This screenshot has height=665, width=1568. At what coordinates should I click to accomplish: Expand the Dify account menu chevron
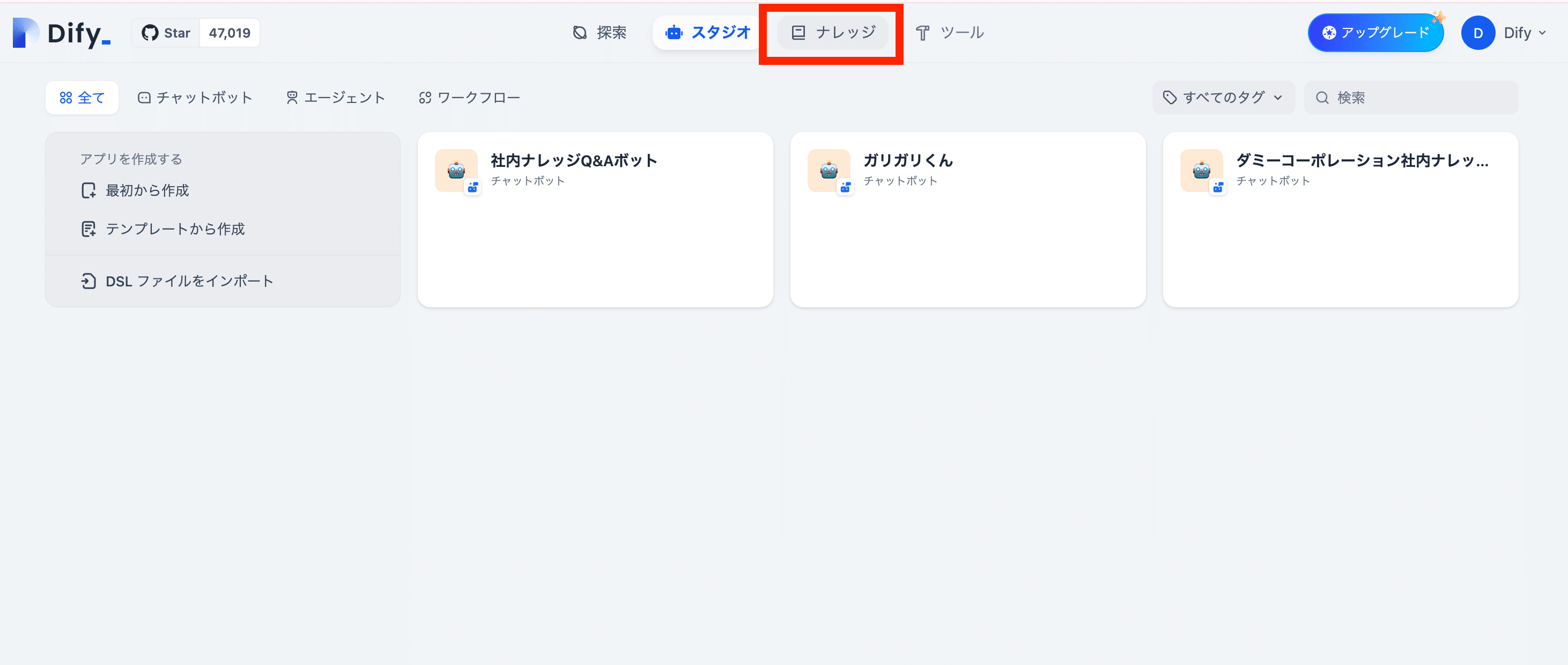click(1542, 33)
